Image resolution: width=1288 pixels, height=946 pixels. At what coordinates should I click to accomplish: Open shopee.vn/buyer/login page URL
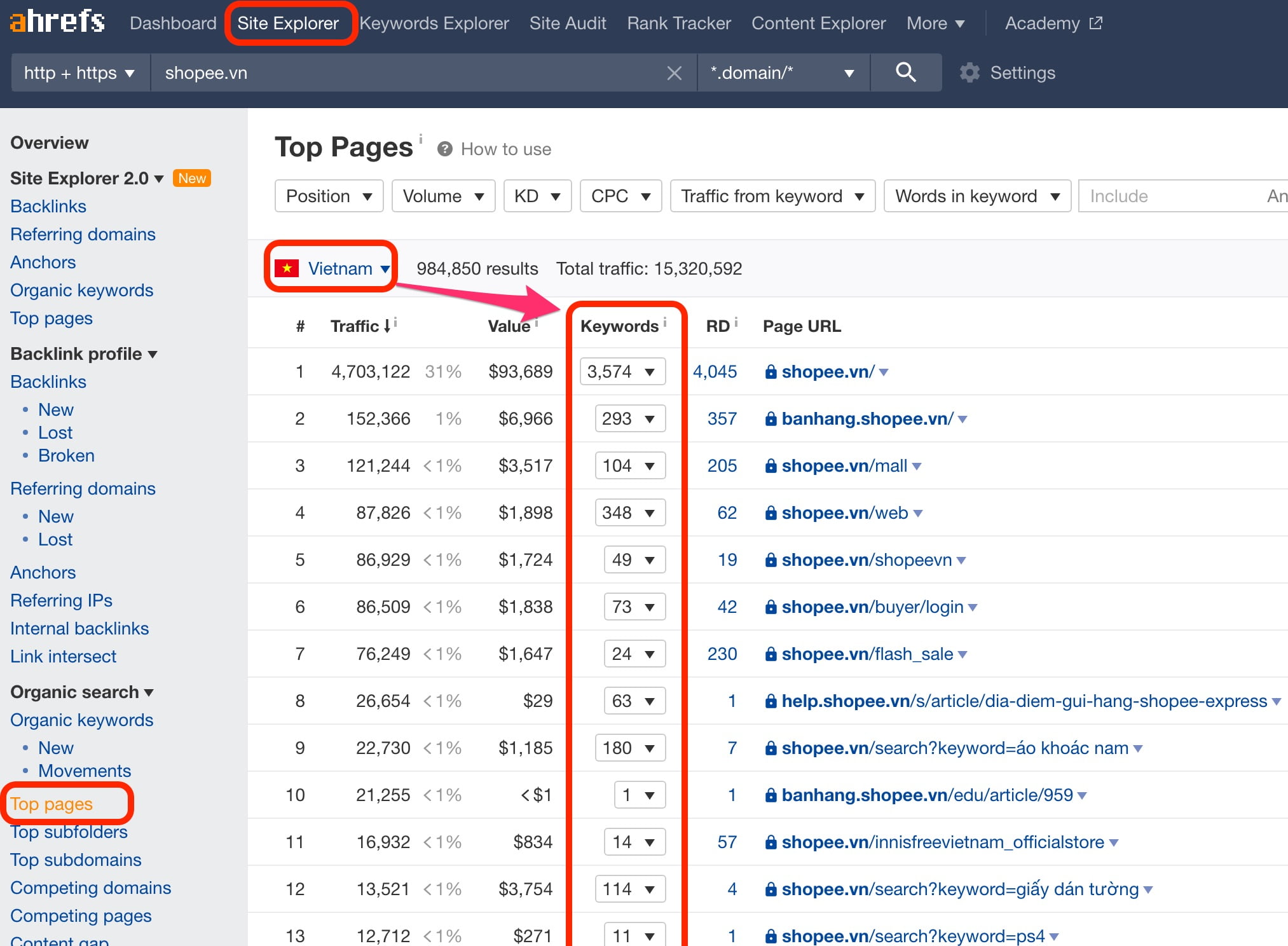point(872,607)
